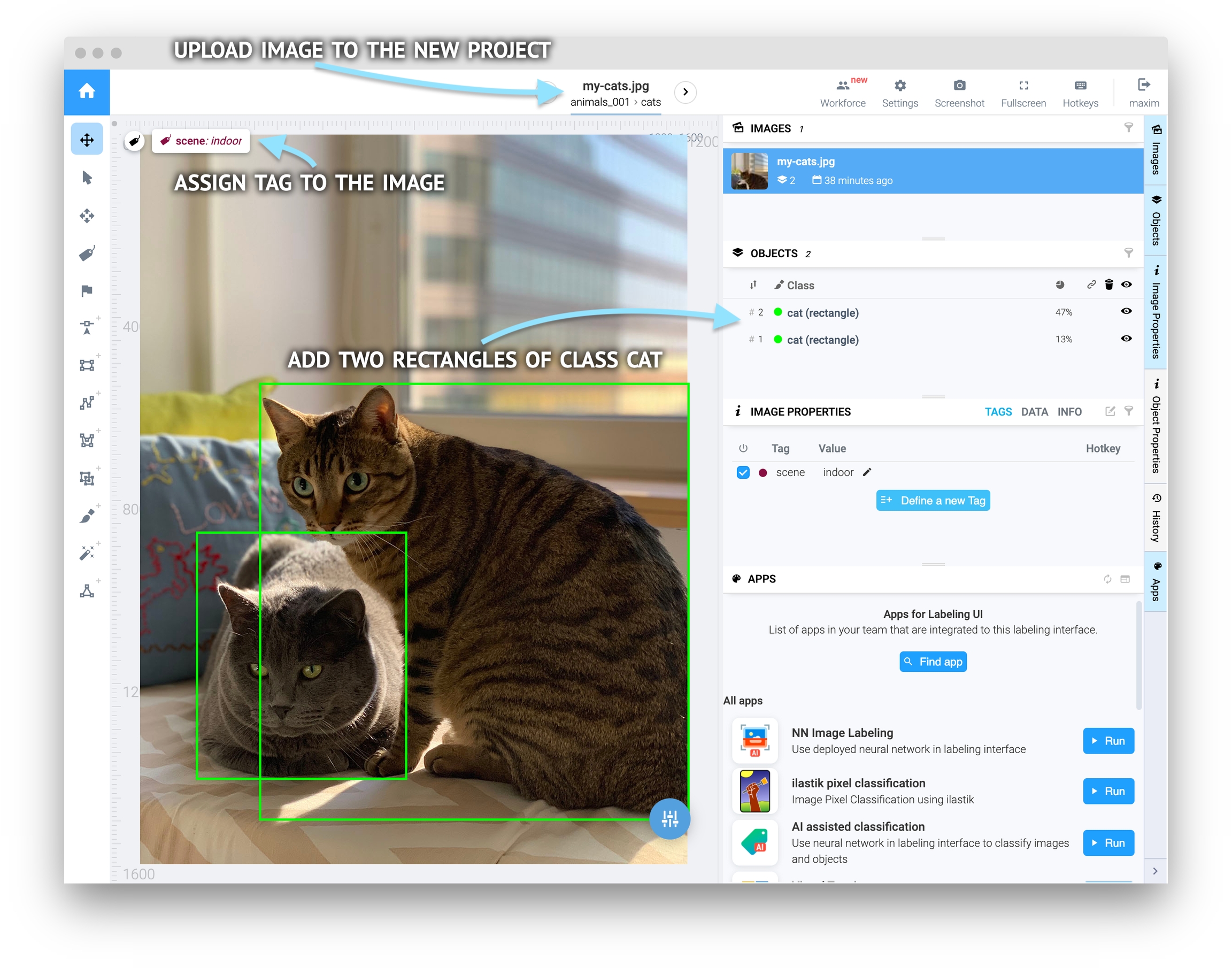Select the add rectangle tool
The height and width of the screenshot is (975, 1232).
pyautogui.click(x=87, y=365)
